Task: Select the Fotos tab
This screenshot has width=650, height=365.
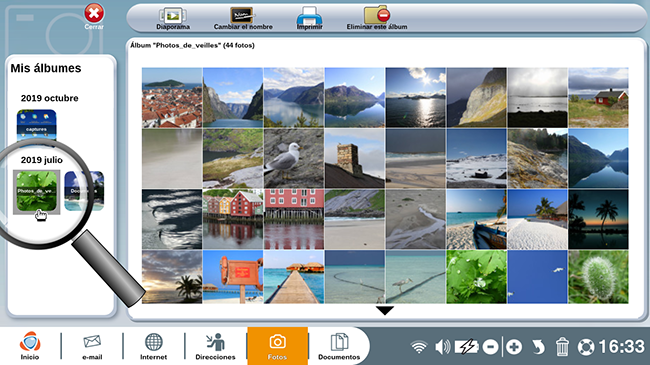Action: point(277,346)
